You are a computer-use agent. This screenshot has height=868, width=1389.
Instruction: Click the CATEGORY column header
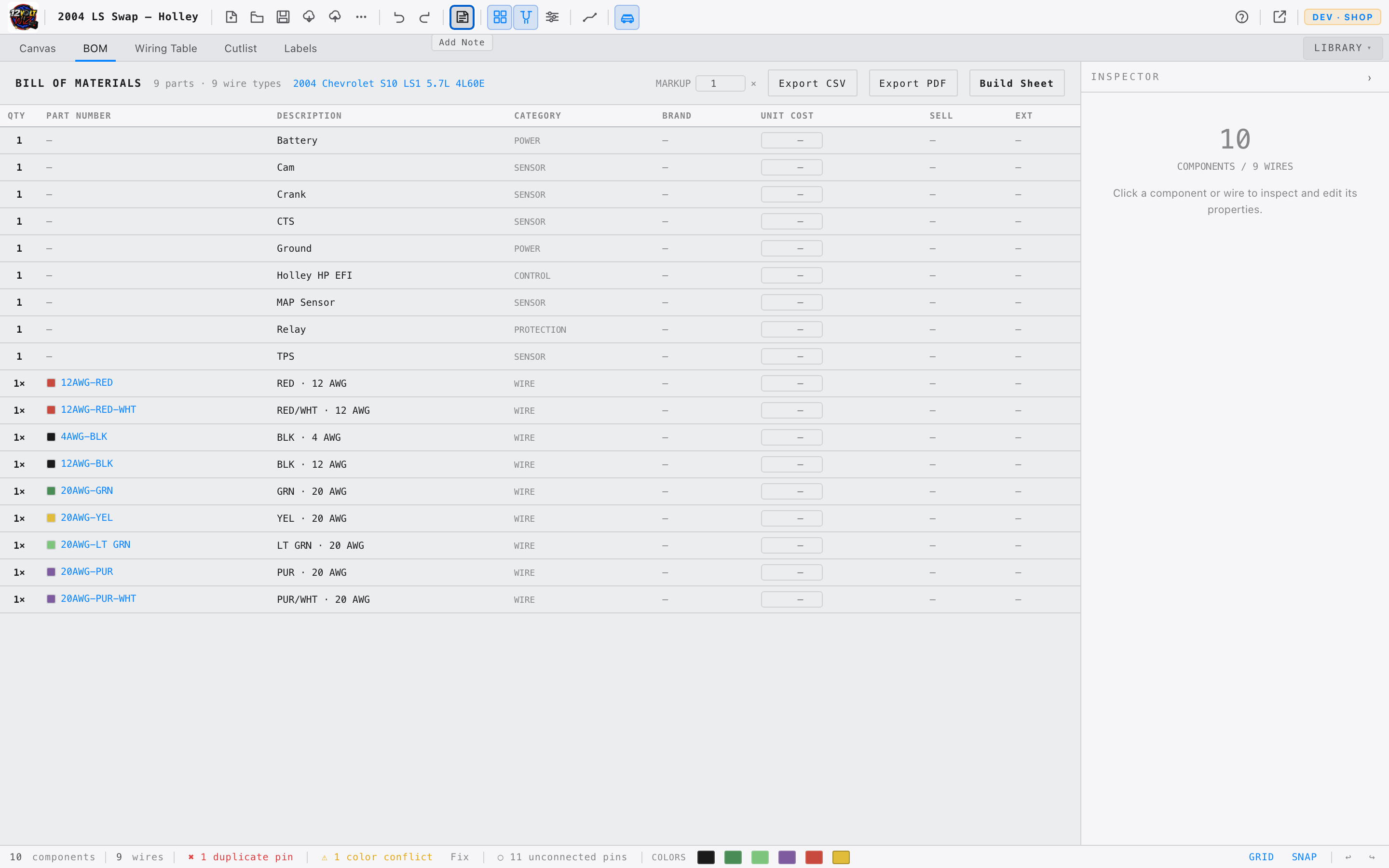click(x=537, y=116)
